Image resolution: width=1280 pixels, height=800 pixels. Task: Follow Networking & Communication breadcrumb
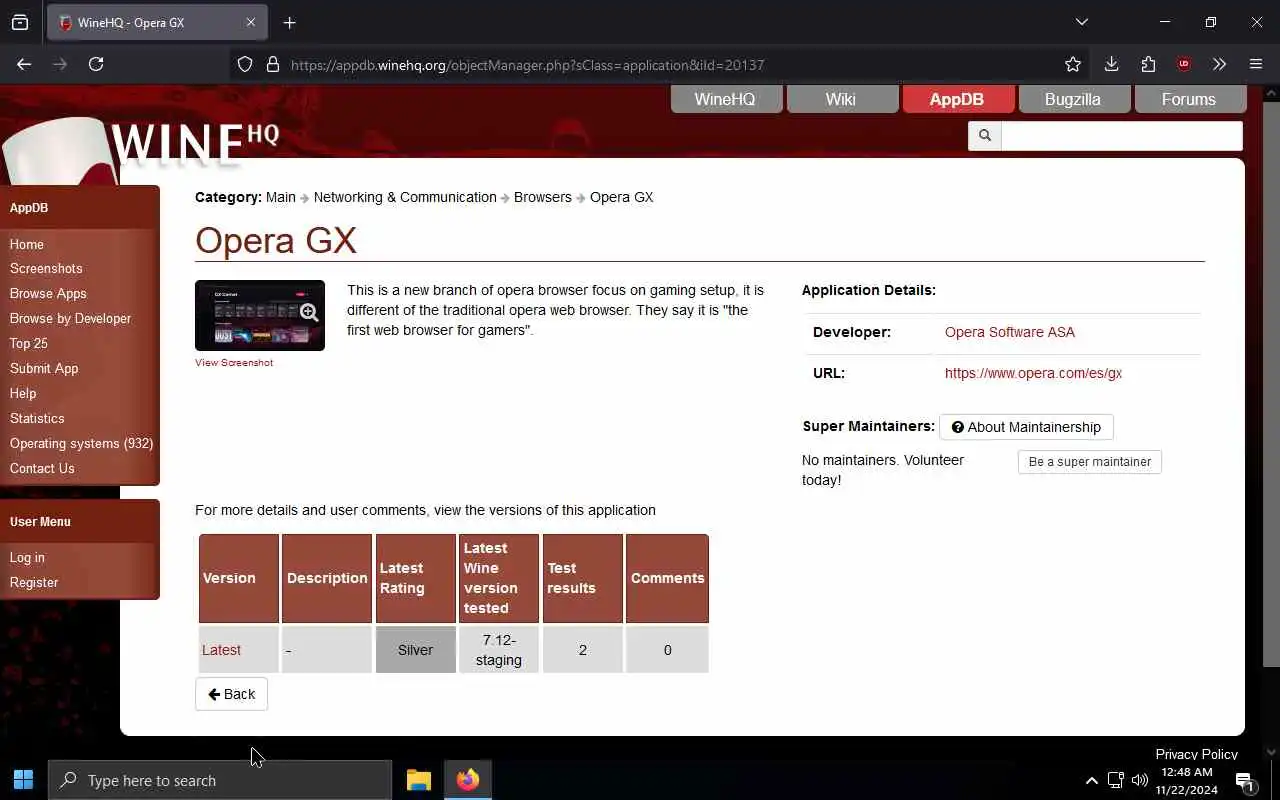coord(405,197)
